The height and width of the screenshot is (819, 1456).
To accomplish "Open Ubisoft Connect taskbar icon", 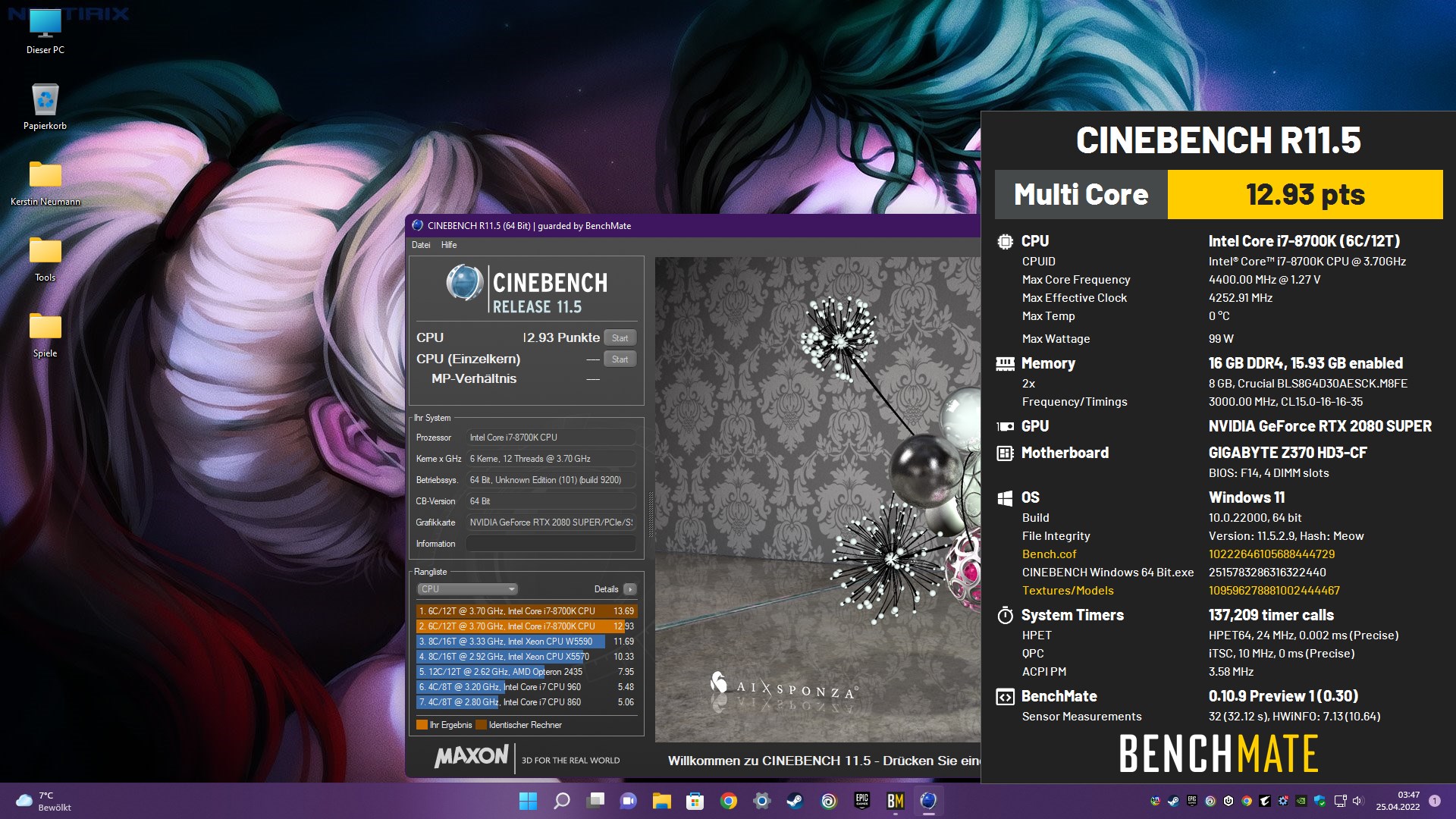I will (829, 801).
